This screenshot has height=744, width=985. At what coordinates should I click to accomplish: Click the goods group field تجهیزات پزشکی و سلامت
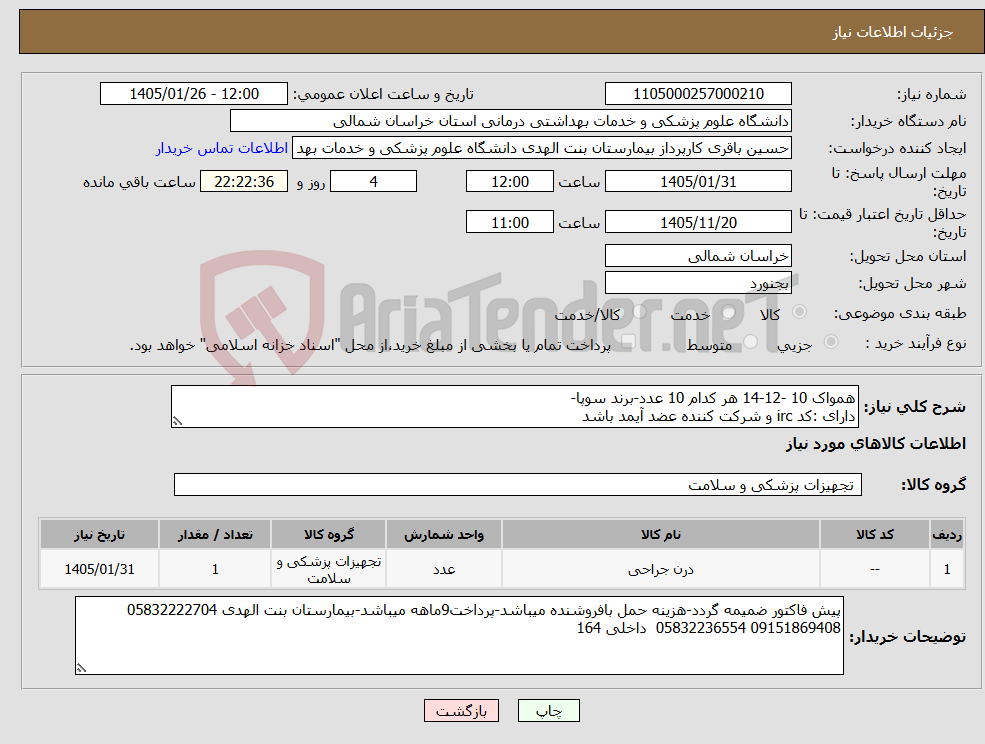[x=518, y=484]
